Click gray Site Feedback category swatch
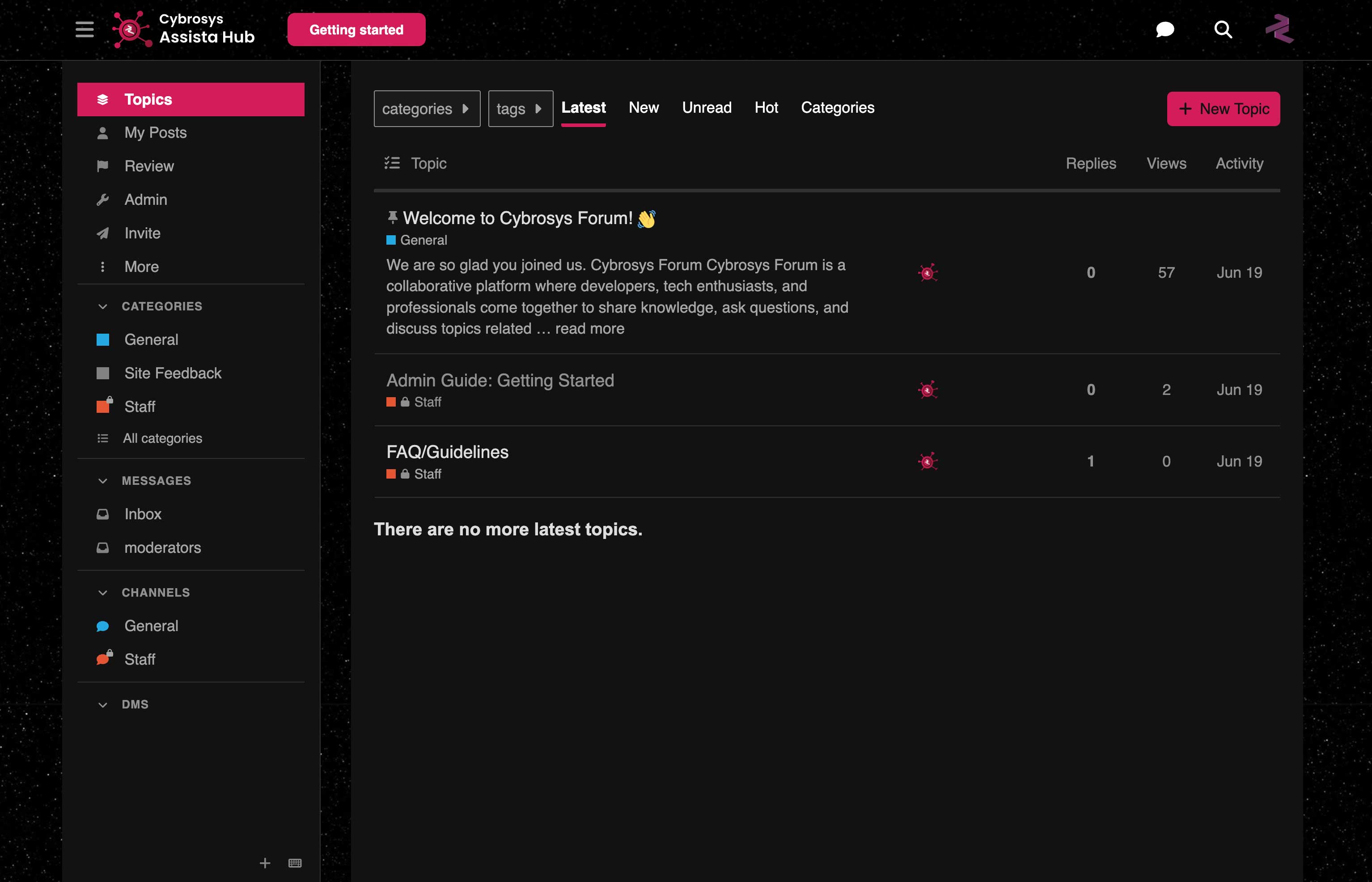1372x882 pixels. pyautogui.click(x=103, y=373)
